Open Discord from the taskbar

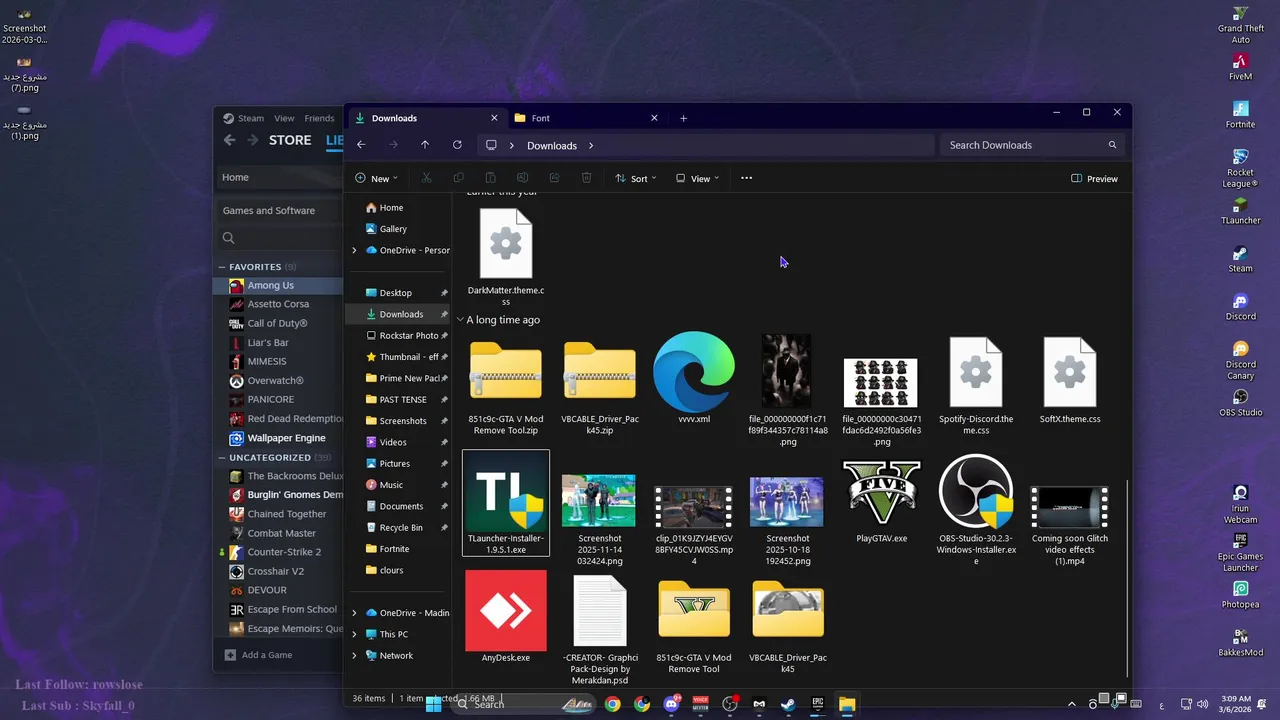[x=671, y=704]
